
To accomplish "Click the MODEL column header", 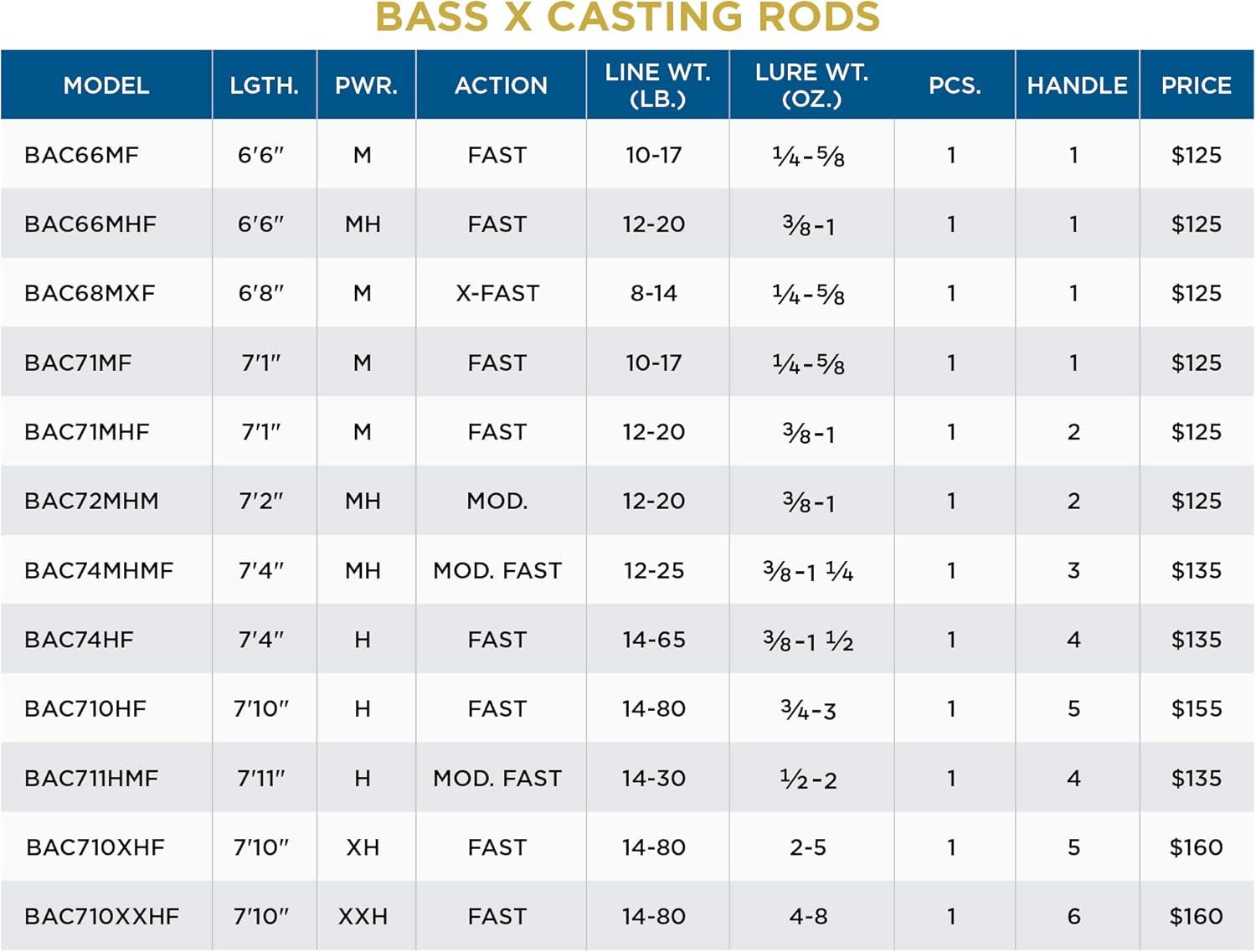I will click(x=106, y=85).
